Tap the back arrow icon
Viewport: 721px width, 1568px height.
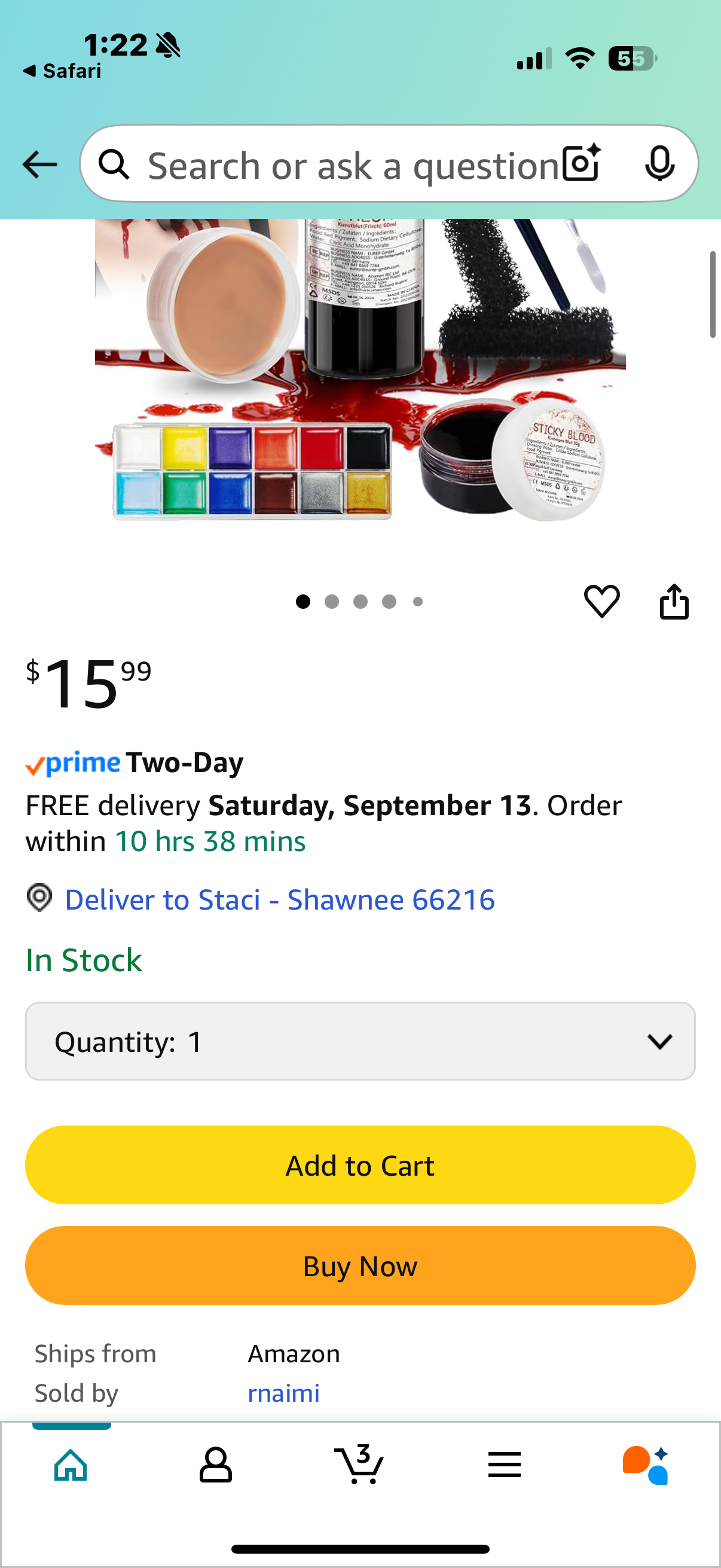pos(39,164)
